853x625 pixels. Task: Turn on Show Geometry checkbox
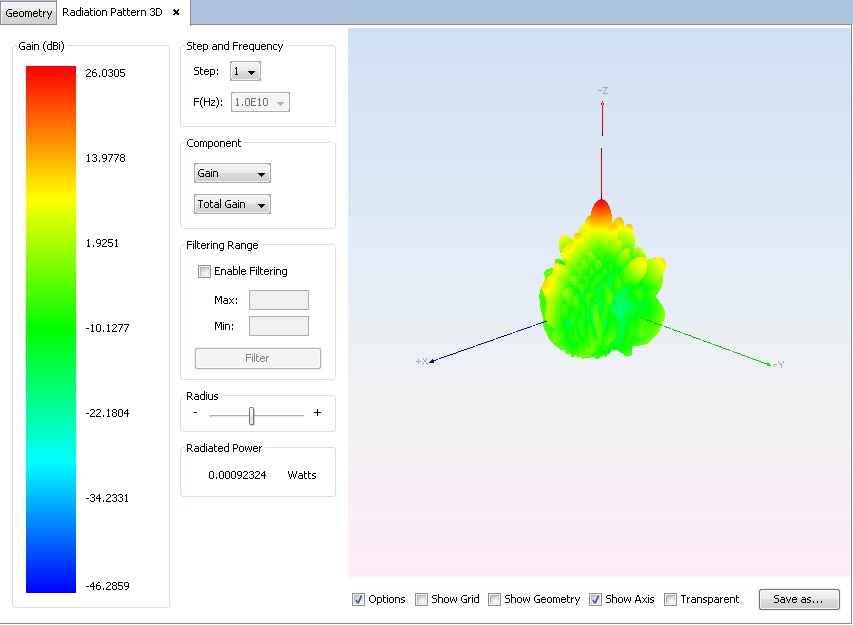495,599
